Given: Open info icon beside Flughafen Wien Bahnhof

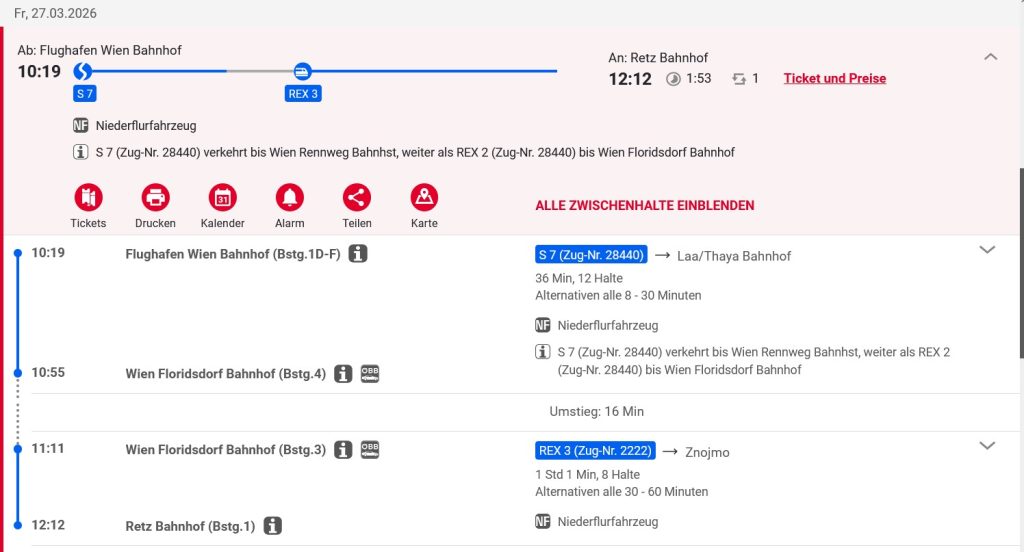Looking at the screenshot, I should (x=358, y=254).
